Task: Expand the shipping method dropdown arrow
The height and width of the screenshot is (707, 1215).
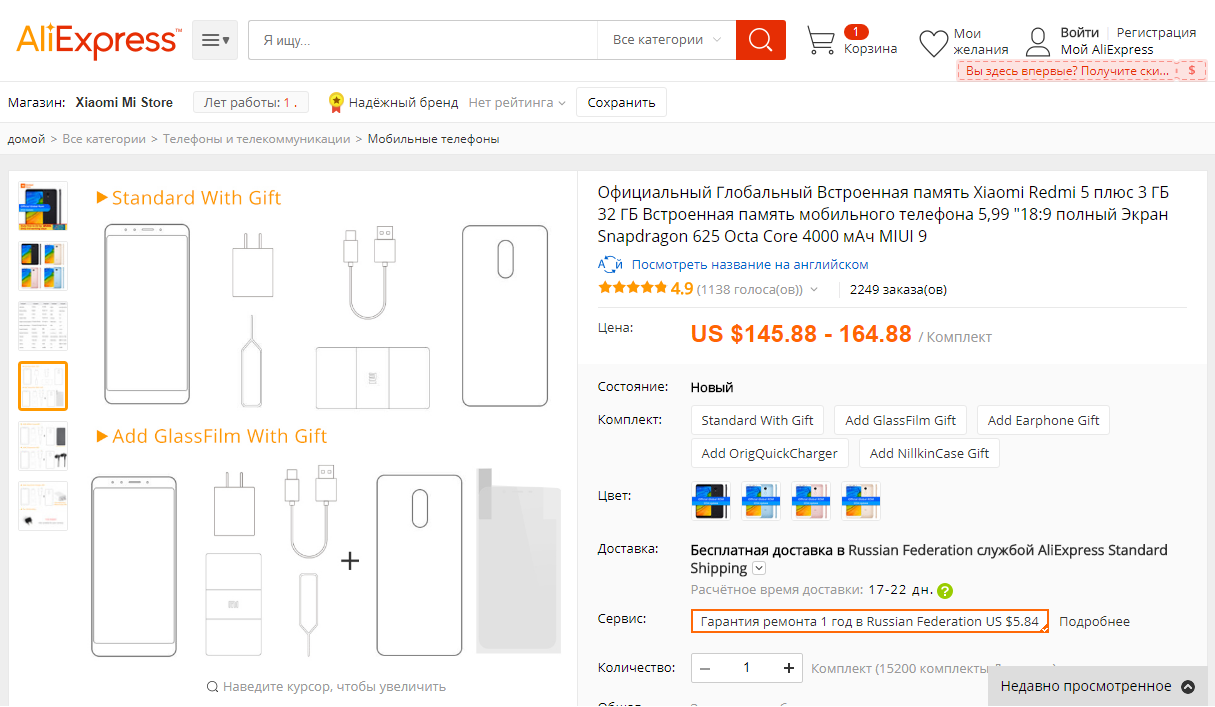Action: click(759, 568)
